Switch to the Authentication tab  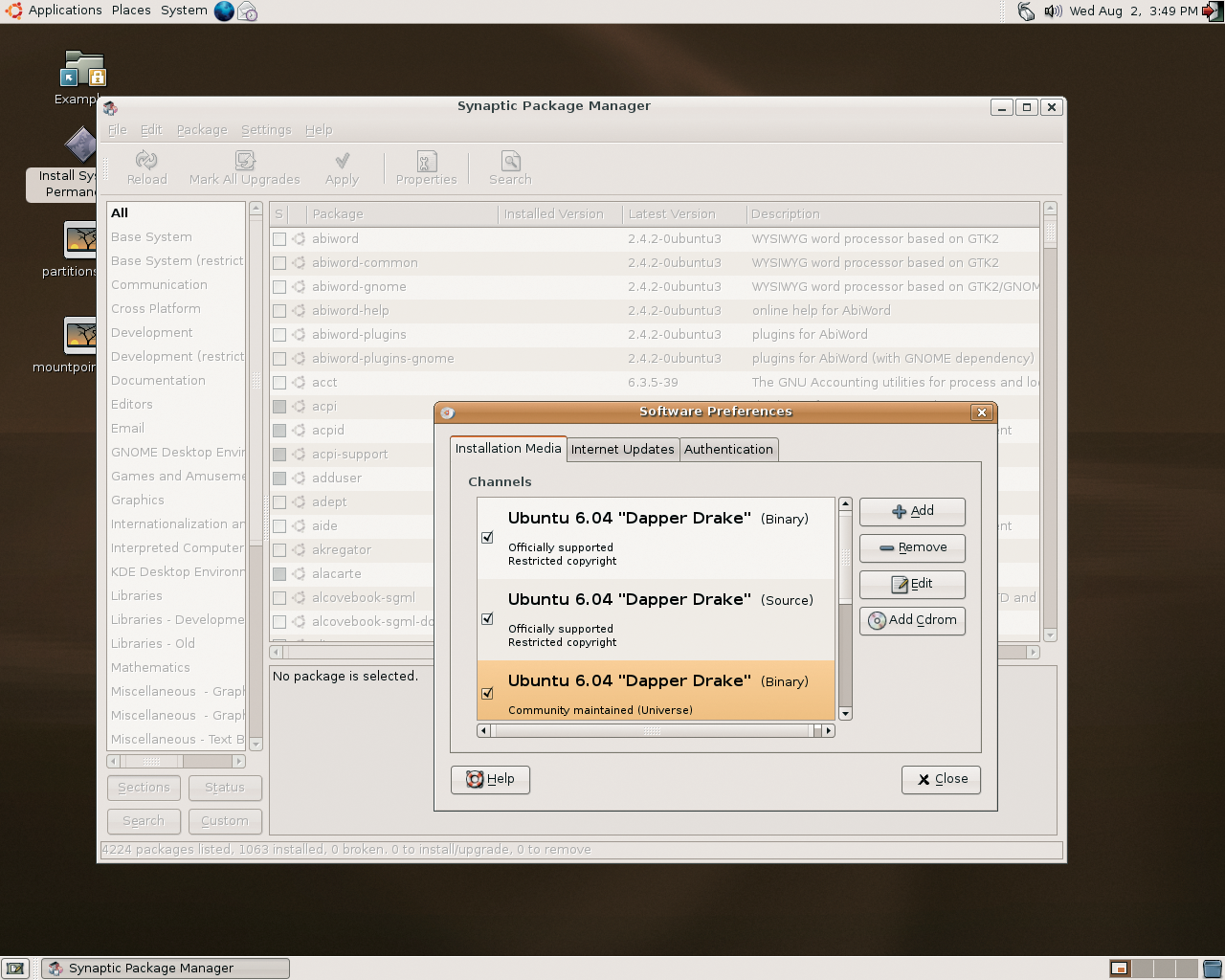point(728,450)
